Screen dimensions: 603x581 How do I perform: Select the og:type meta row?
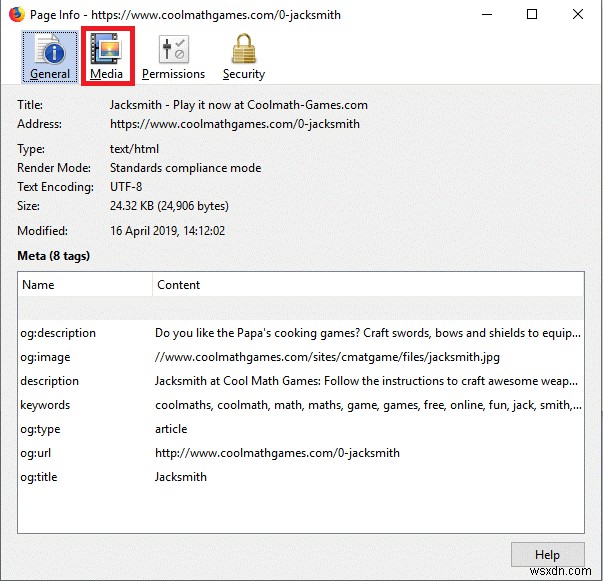point(301,429)
